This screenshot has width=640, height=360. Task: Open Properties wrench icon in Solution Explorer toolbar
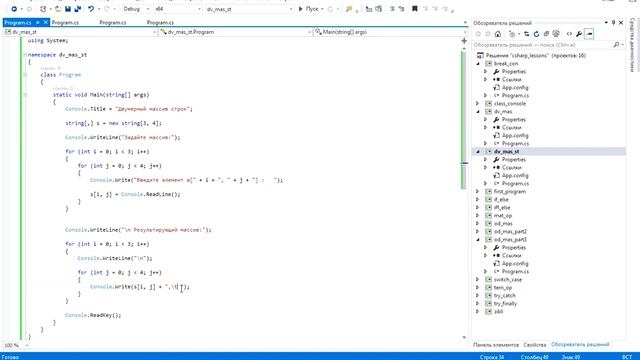point(579,34)
